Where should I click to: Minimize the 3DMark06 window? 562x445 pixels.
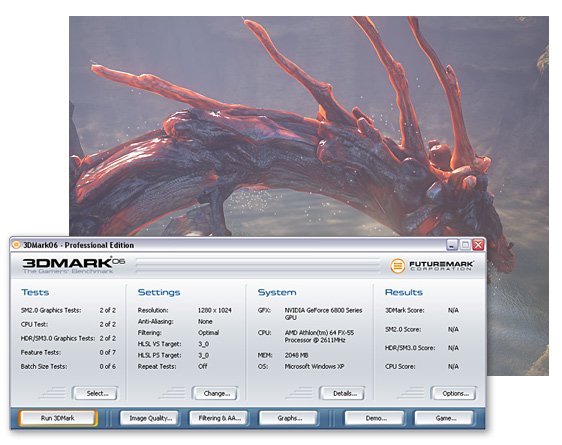click(452, 245)
